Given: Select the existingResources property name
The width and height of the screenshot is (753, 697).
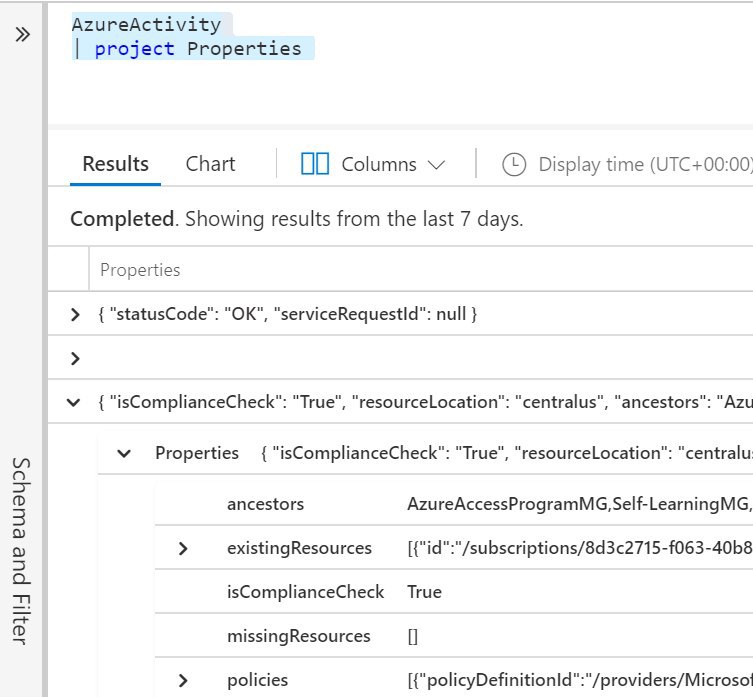Looking at the screenshot, I should coord(299,549).
